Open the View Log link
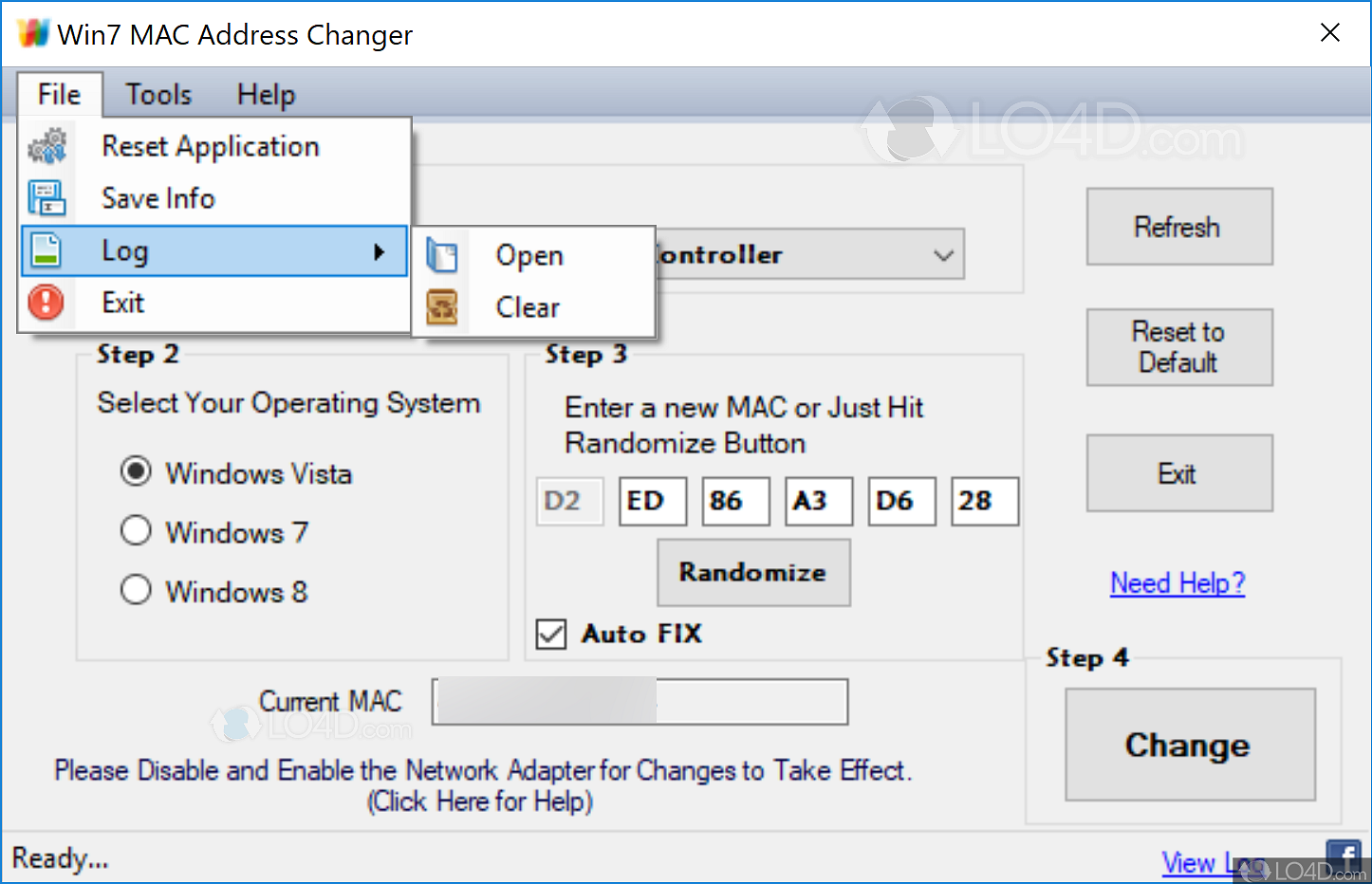This screenshot has height=884, width=1372. (1214, 863)
